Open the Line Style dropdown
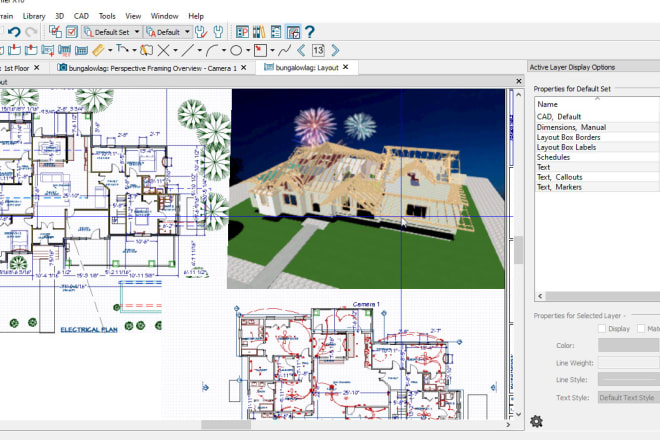Screen dimensions: 660x440 [629, 380]
